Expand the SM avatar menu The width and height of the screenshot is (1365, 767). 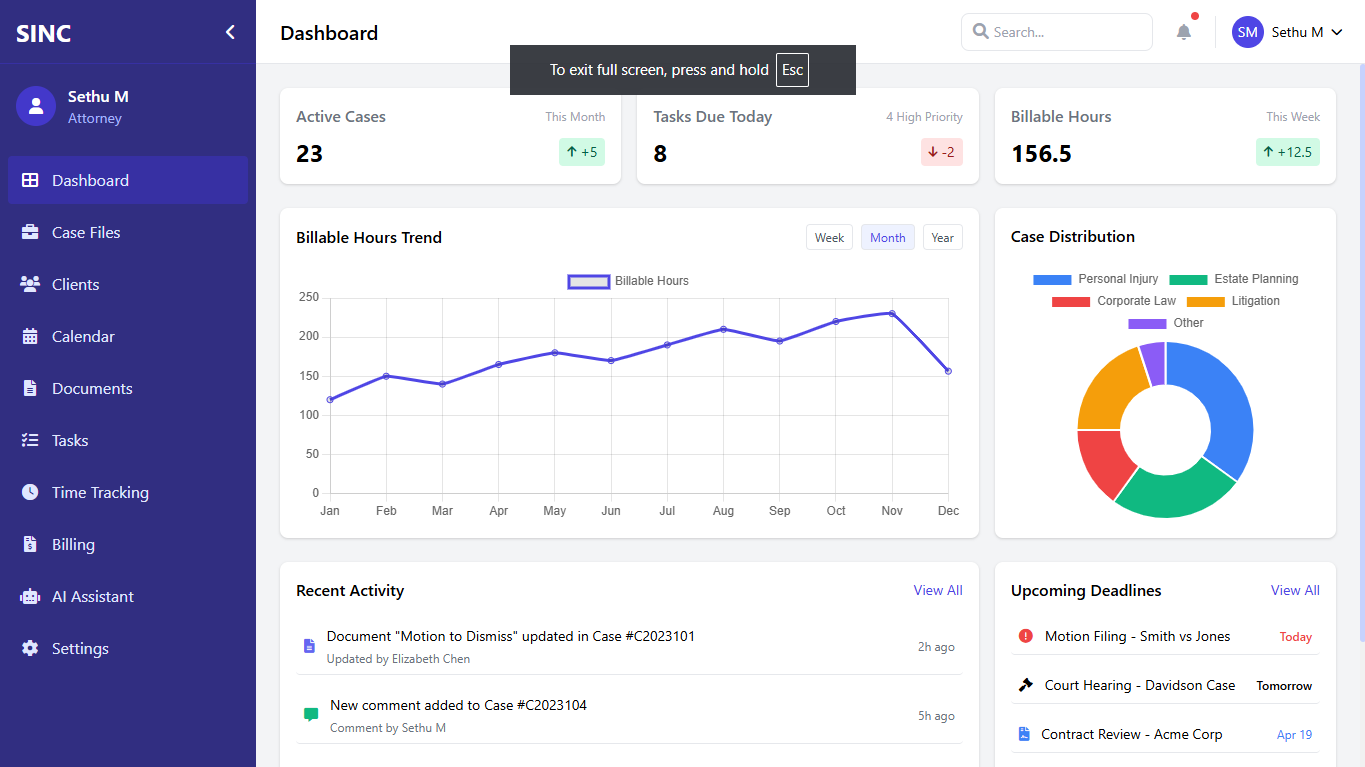click(x=1247, y=31)
